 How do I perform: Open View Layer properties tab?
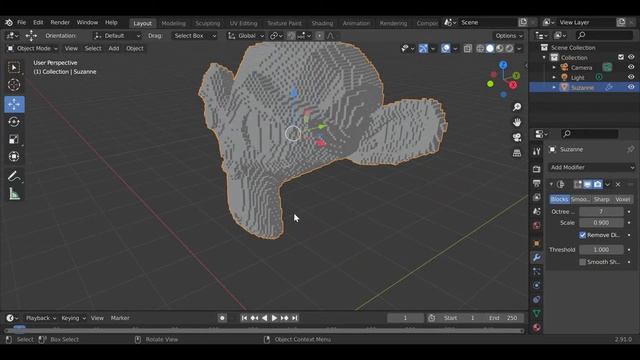pyautogui.click(x=536, y=197)
